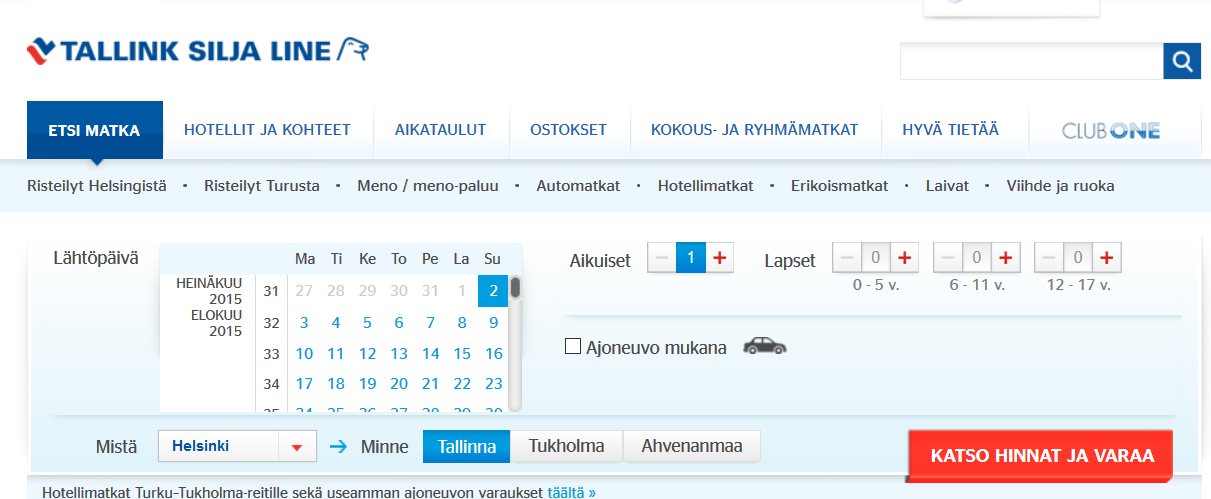
Task: Select date 20 in the calendar
Action: 399,384
